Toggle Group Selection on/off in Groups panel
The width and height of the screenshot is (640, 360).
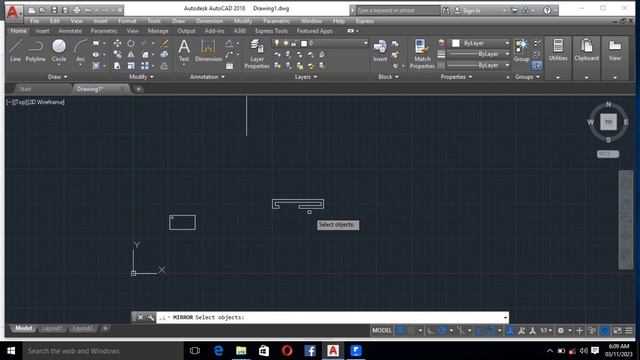click(537, 65)
